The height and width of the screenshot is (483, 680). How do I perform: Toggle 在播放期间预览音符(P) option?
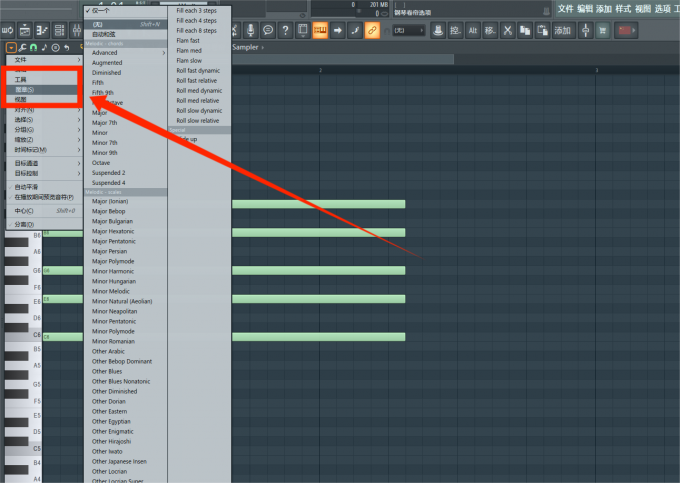(x=44, y=197)
